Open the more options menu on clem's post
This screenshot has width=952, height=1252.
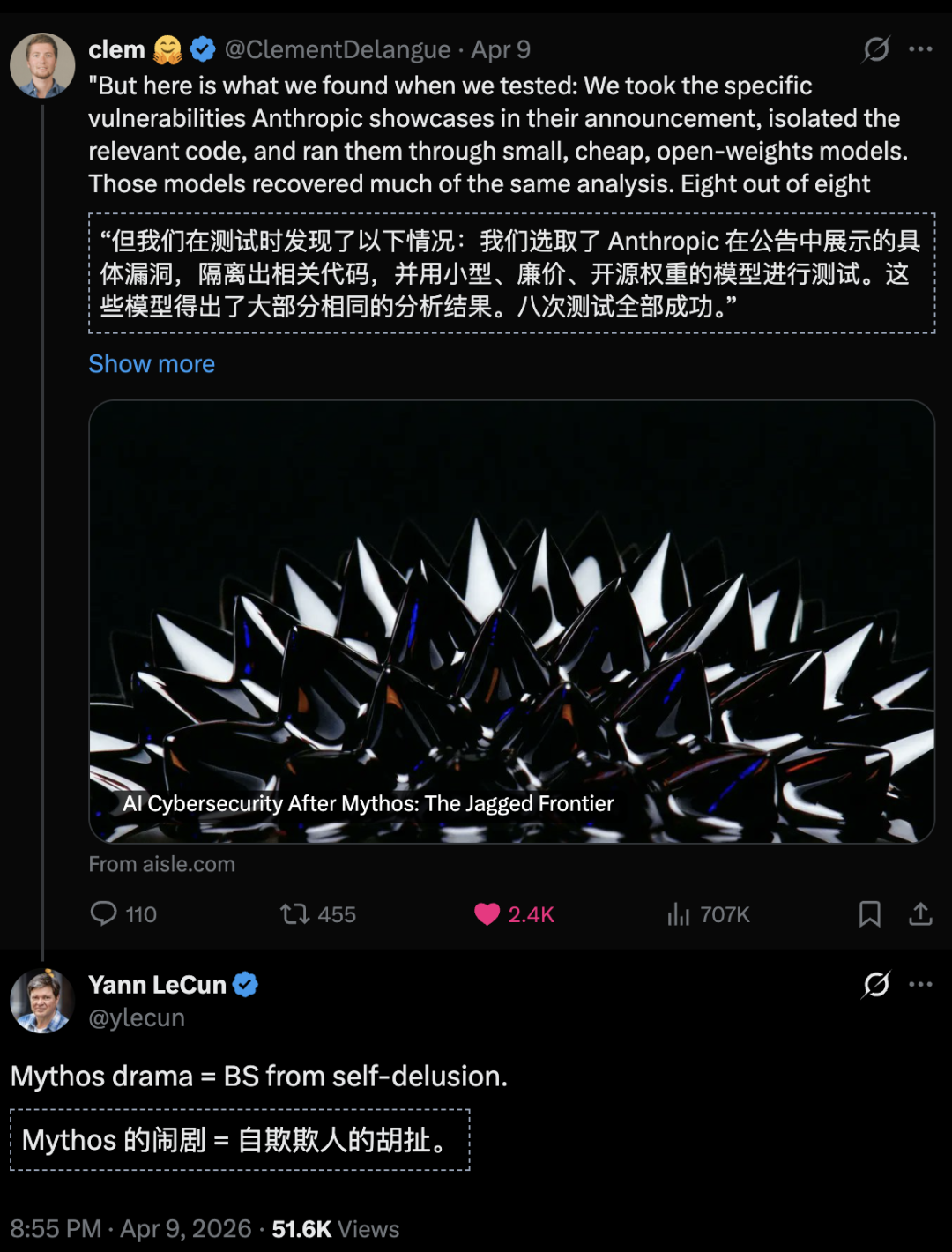(920, 49)
